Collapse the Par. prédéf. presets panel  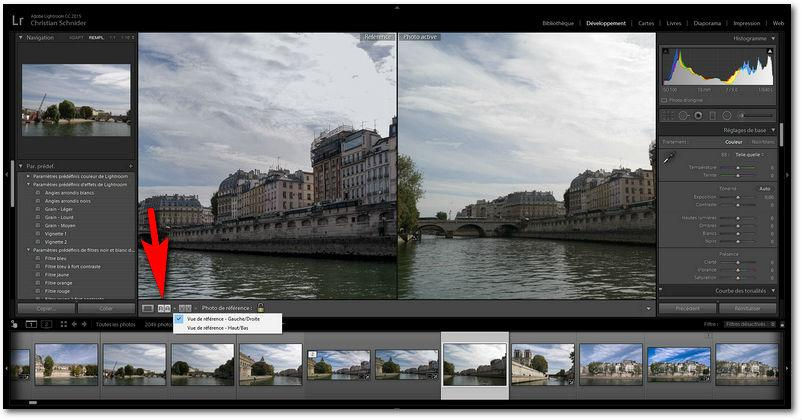point(20,166)
